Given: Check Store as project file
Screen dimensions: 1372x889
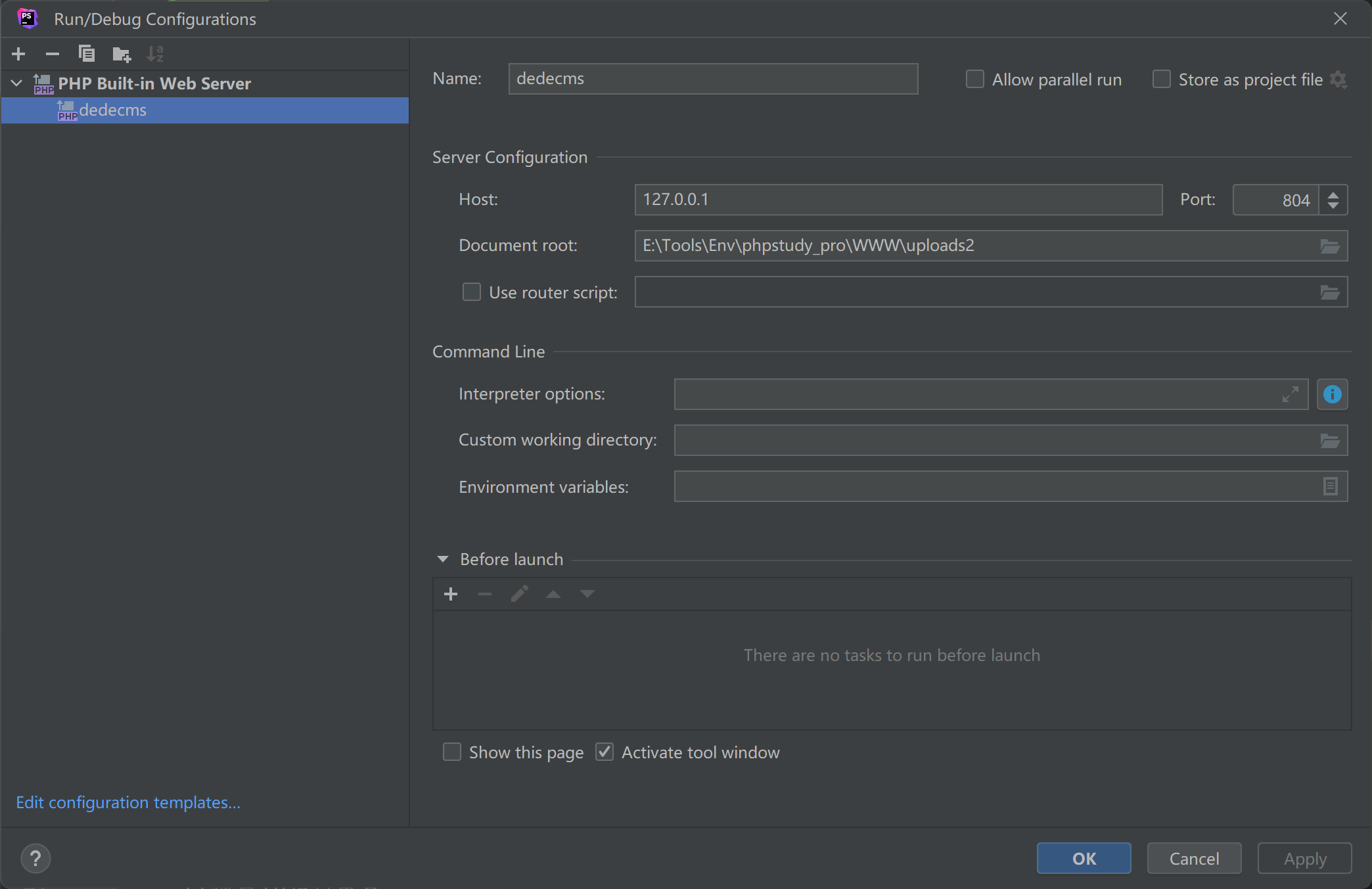Looking at the screenshot, I should pos(1162,80).
